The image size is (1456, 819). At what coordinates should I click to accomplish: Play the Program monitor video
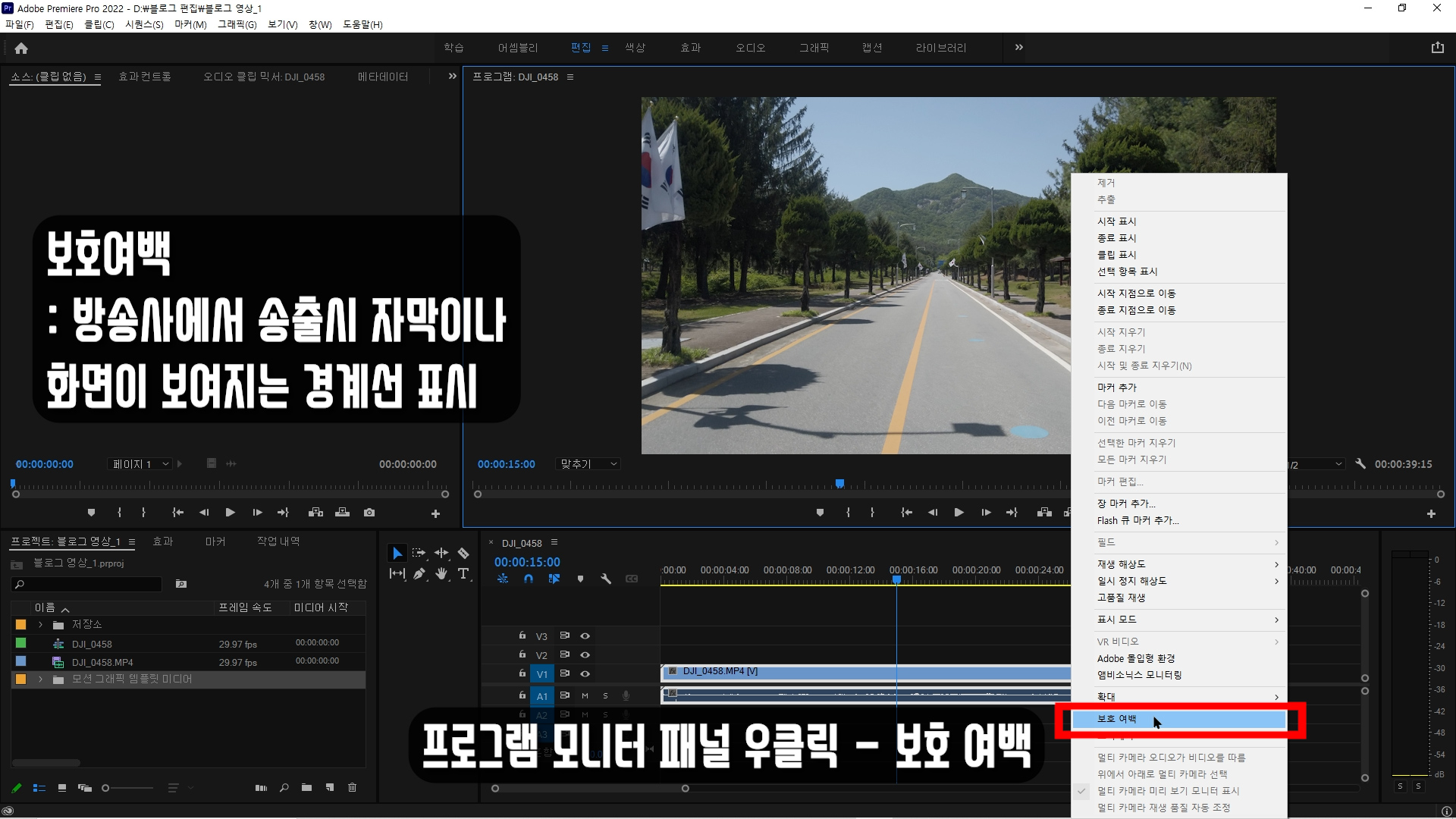959,513
